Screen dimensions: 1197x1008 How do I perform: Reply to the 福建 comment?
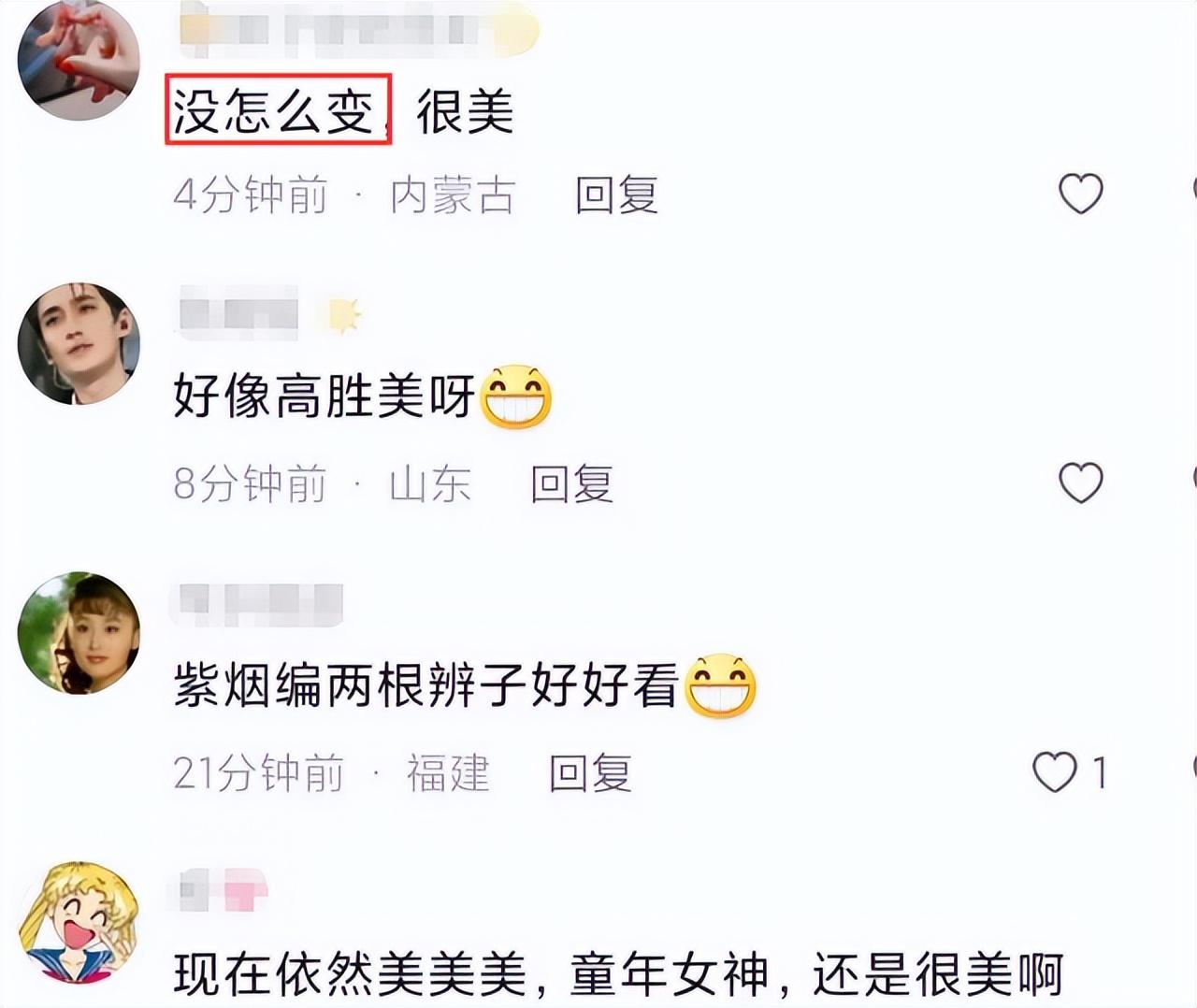[x=590, y=773]
